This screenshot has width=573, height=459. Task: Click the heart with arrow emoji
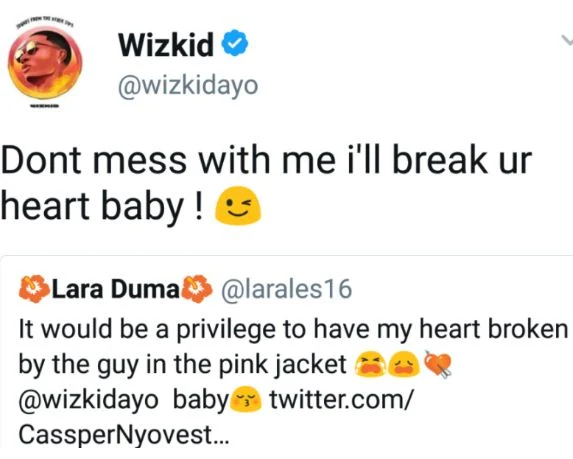(438, 364)
